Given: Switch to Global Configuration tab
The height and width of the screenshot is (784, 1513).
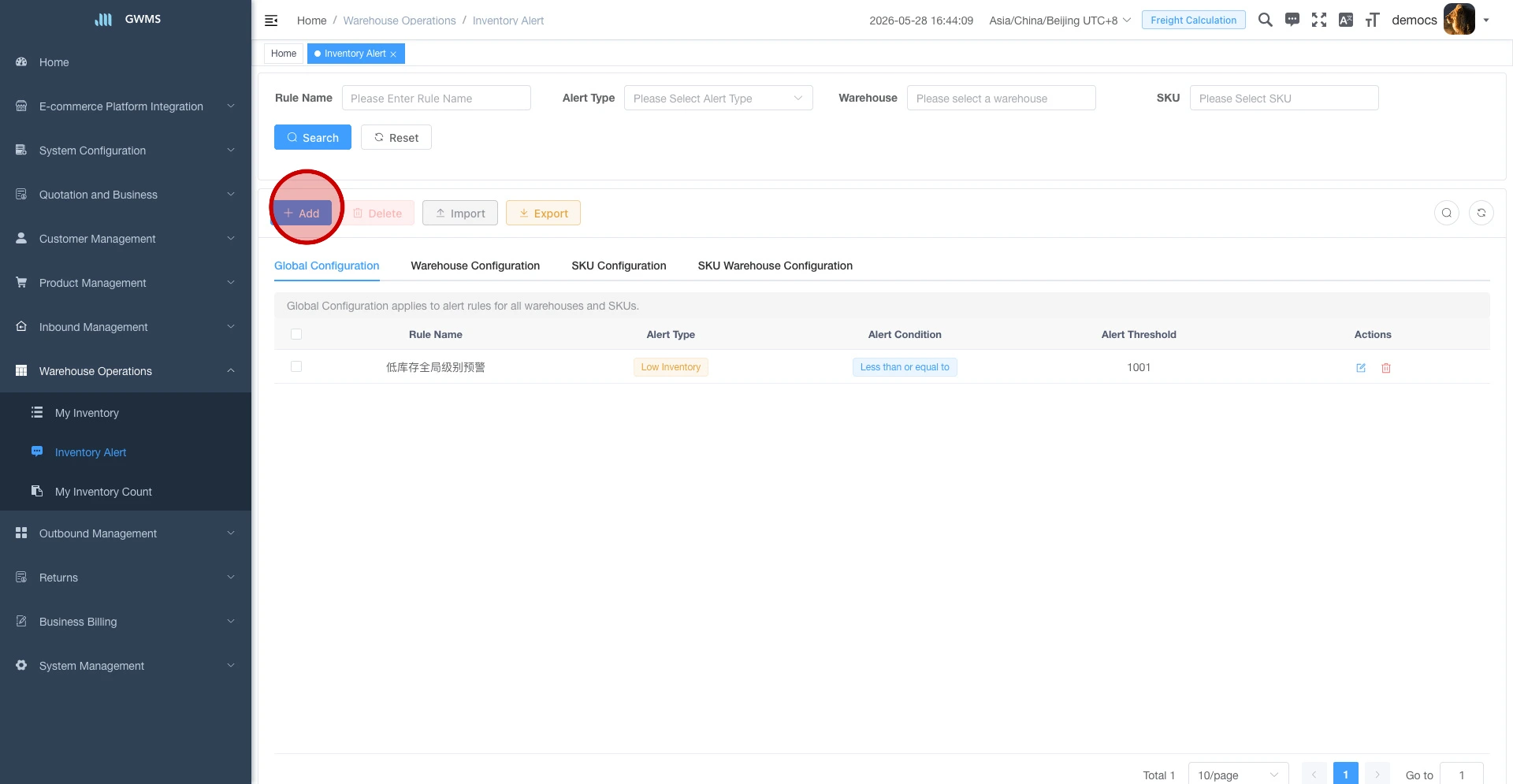Looking at the screenshot, I should click(326, 266).
